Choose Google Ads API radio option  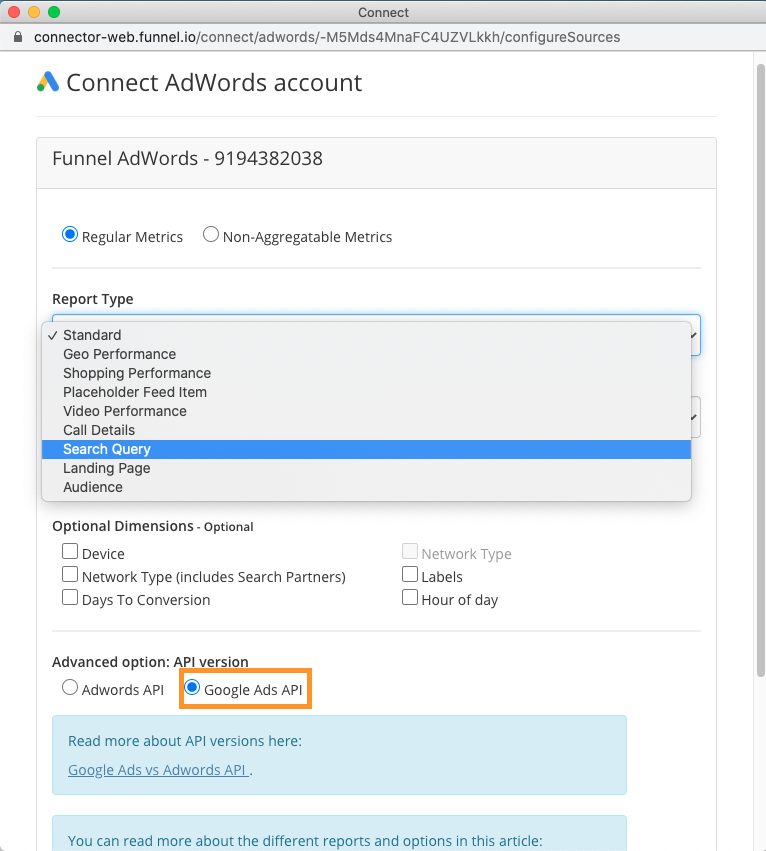(x=192, y=687)
